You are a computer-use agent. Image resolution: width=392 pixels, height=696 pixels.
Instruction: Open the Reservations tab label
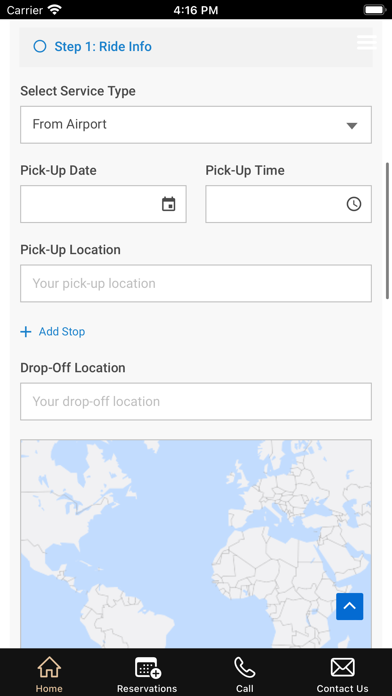pos(147,688)
